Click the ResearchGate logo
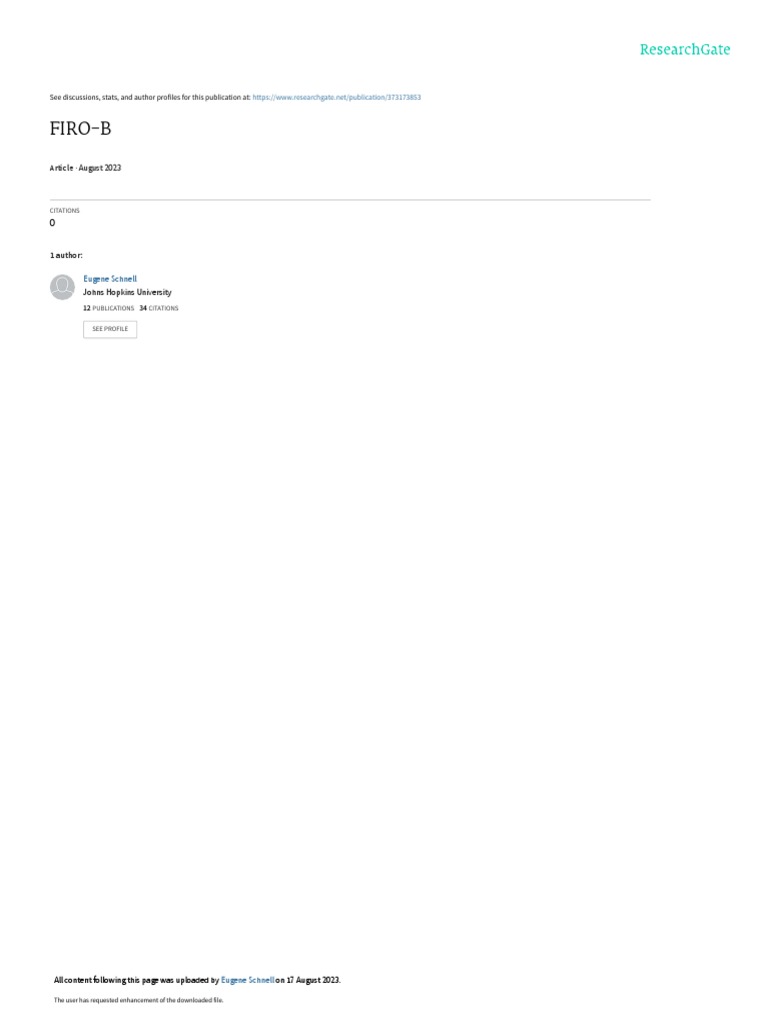This screenshot has height=1024, width=768. click(x=684, y=50)
